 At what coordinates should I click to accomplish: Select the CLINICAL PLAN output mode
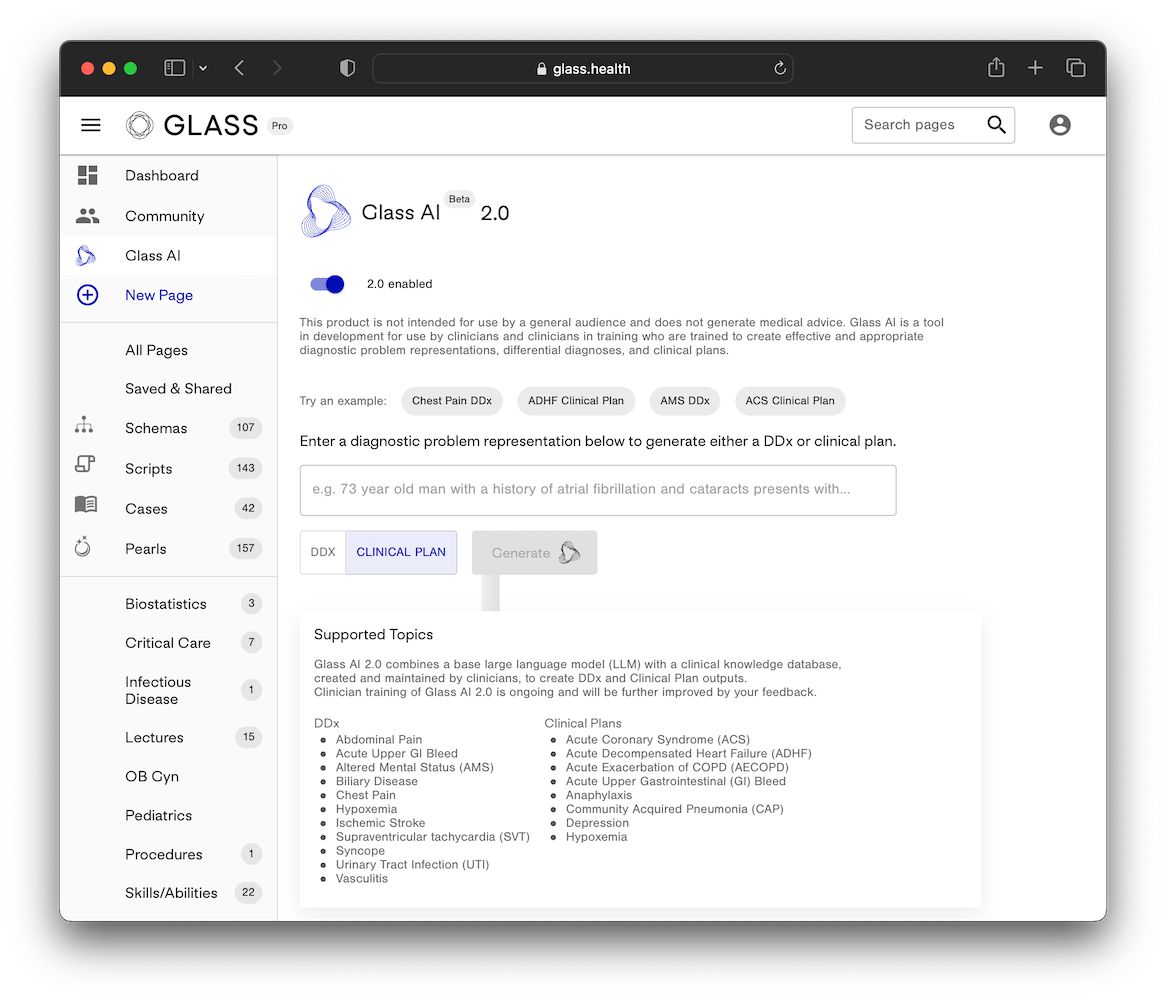tap(401, 552)
